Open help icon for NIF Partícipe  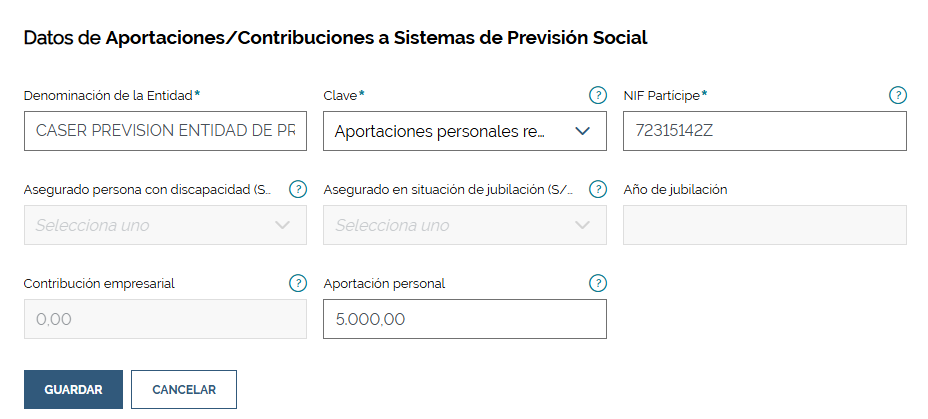coord(898,95)
